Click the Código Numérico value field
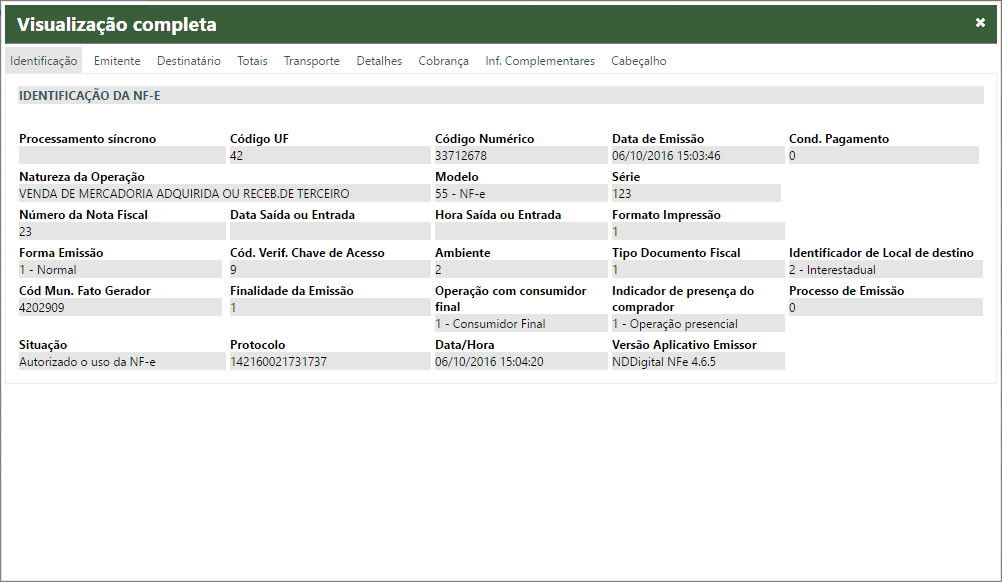 click(519, 156)
